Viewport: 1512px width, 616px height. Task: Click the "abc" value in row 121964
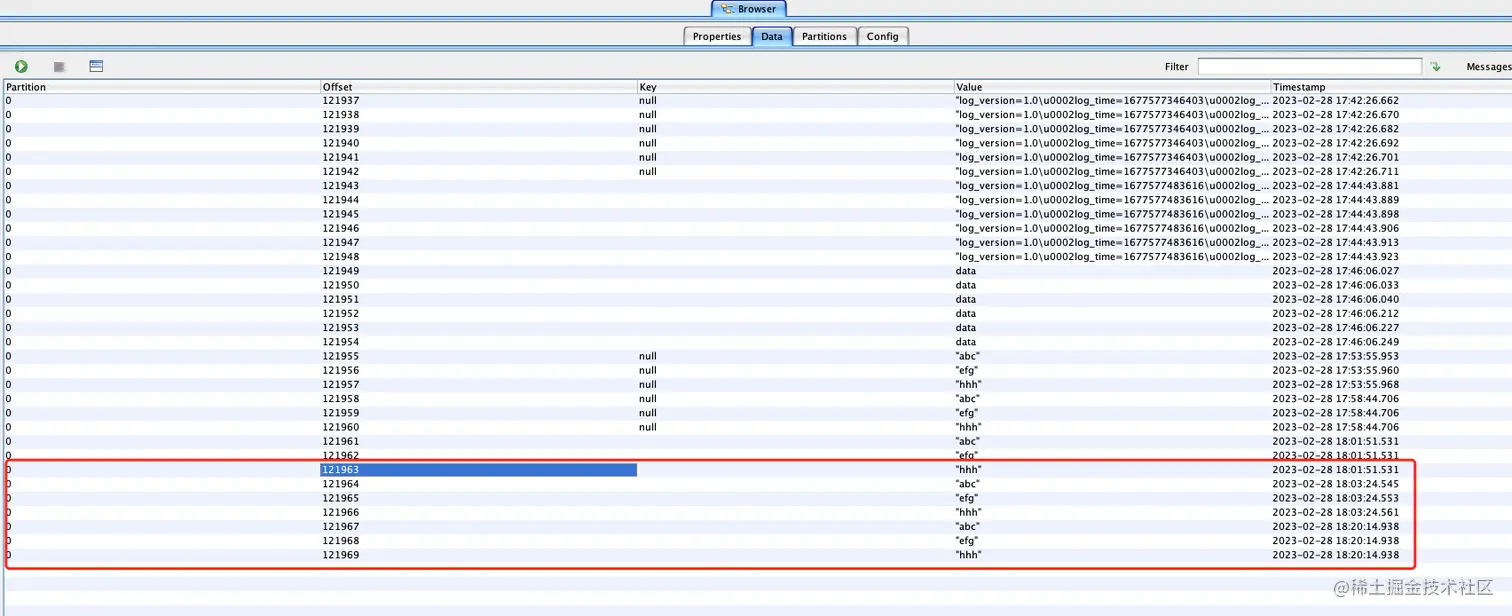click(968, 484)
